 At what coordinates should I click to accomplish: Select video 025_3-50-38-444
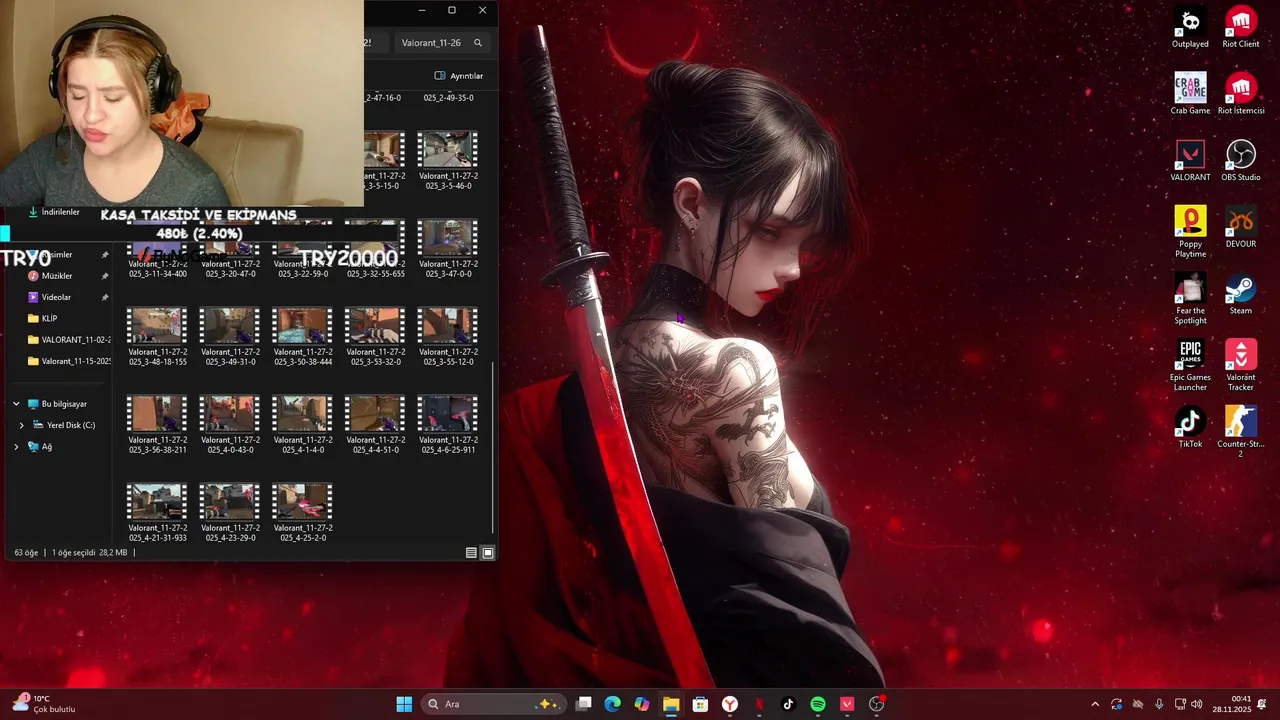[303, 337]
